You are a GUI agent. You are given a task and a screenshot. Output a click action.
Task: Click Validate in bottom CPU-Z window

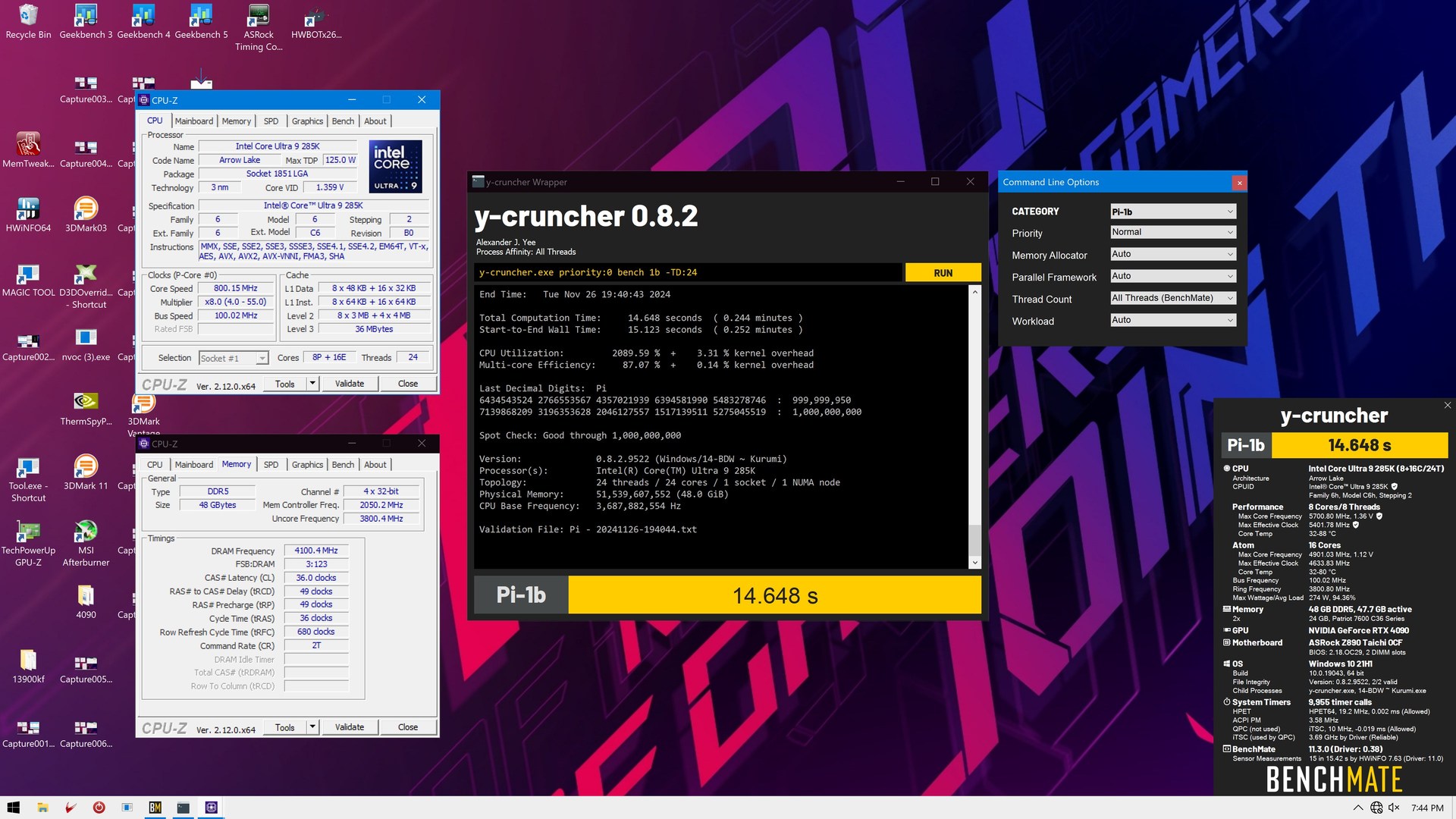(350, 727)
